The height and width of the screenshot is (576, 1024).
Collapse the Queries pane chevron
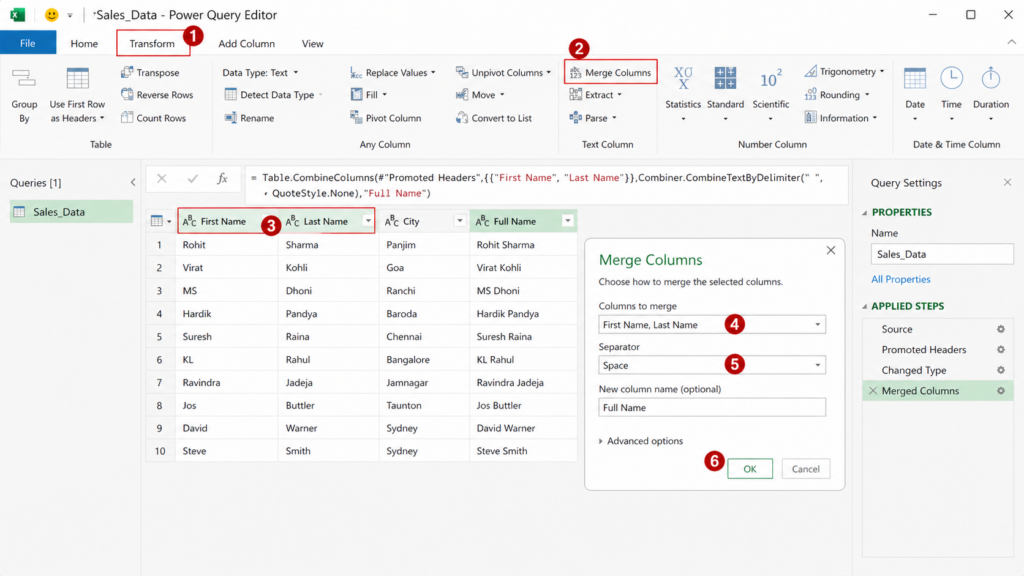coord(133,183)
